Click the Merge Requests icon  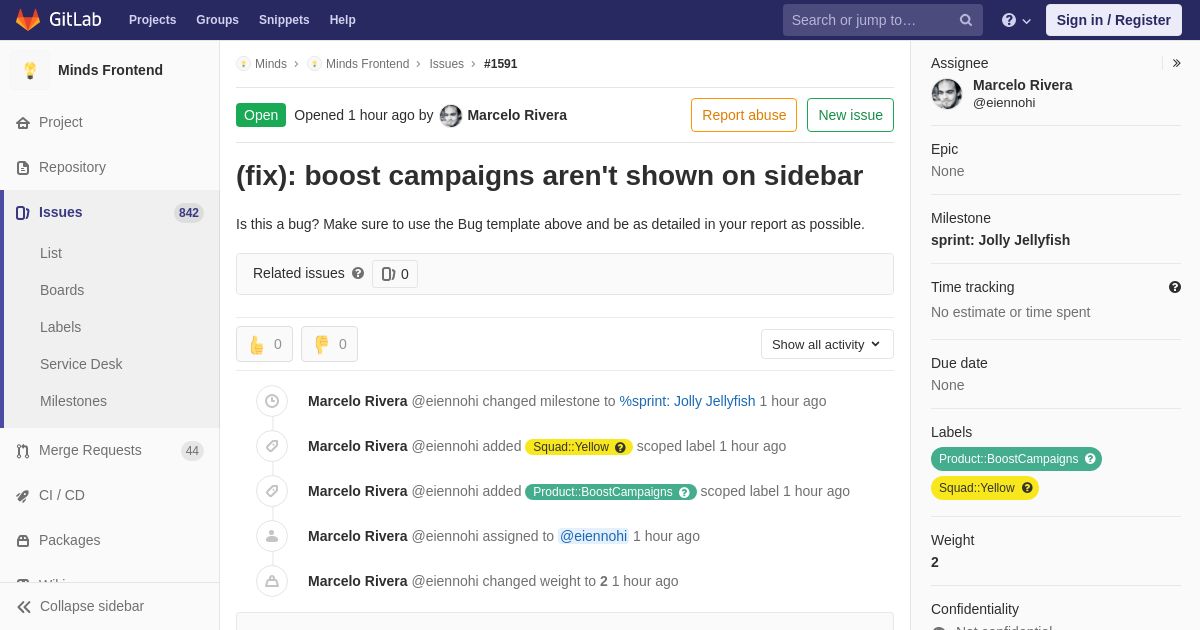coord(23,450)
